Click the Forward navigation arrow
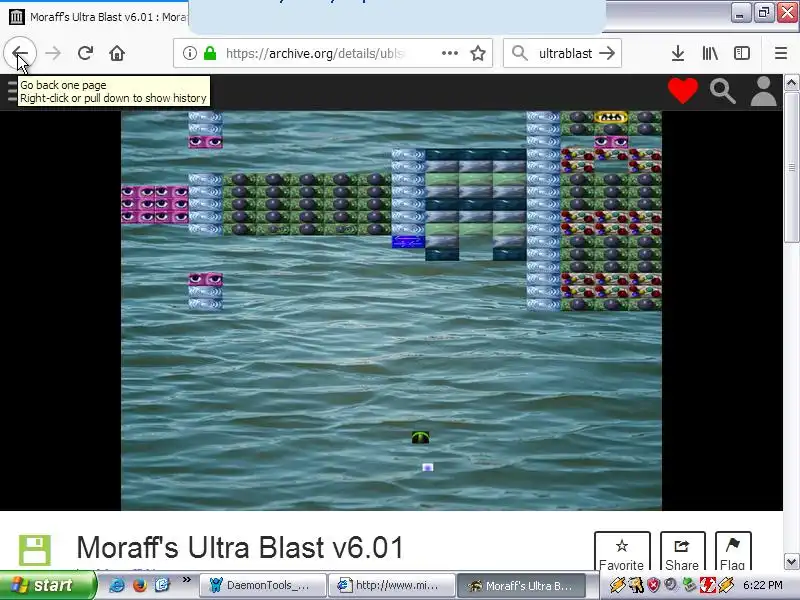Screen dimensions: 800x600 coord(53,53)
